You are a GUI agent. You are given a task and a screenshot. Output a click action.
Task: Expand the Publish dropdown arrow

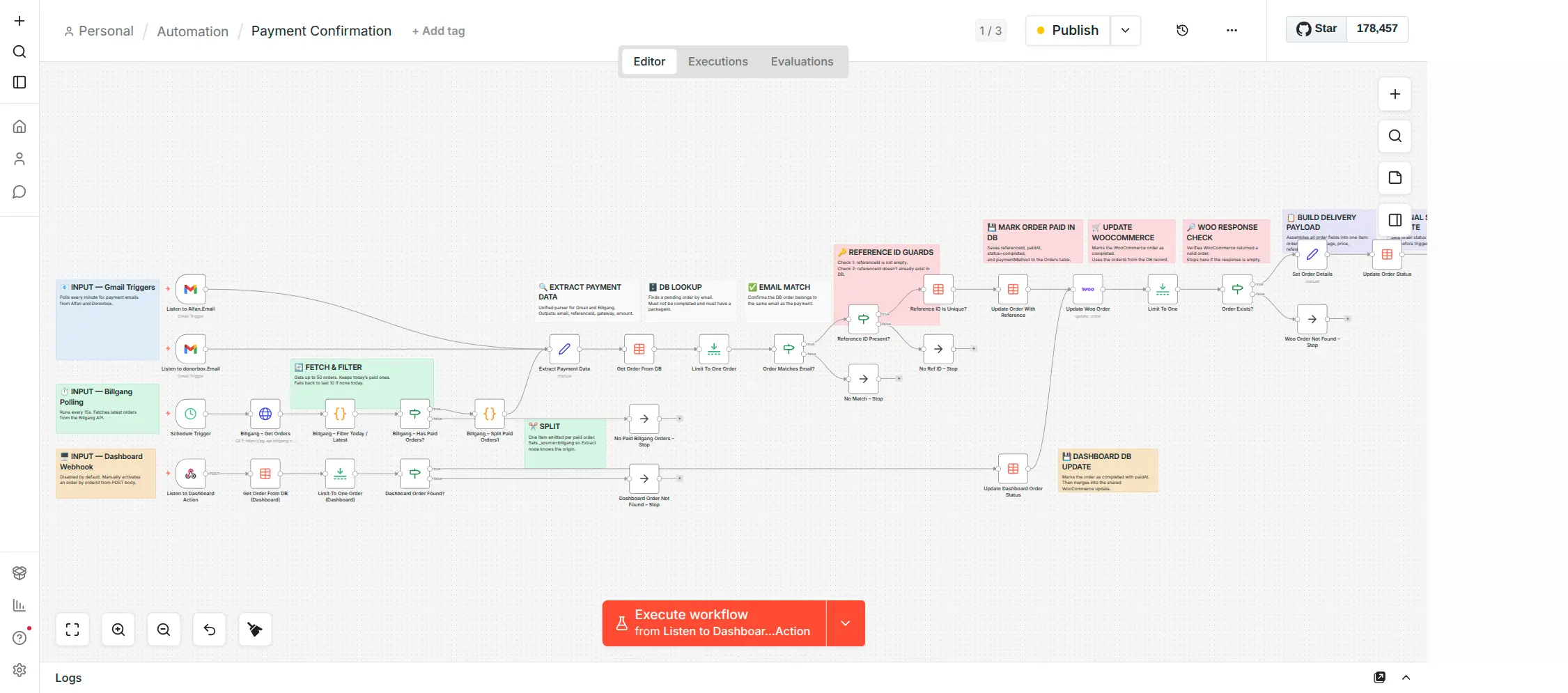(1125, 31)
